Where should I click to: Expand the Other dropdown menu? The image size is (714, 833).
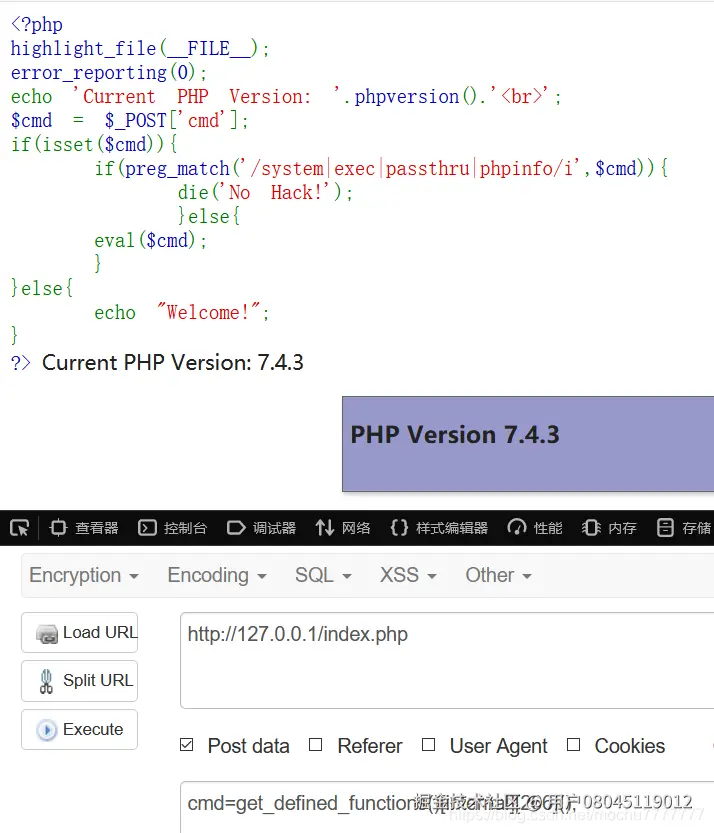tap(498, 575)
